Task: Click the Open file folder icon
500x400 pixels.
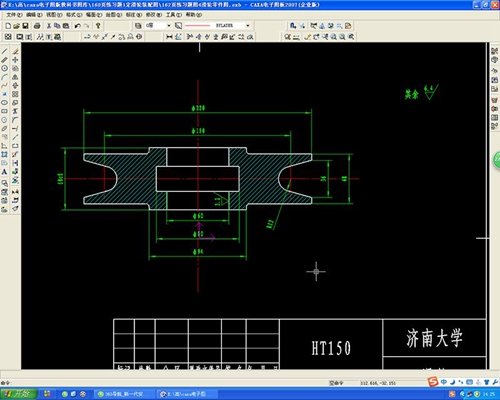Action: pos(16,26)
